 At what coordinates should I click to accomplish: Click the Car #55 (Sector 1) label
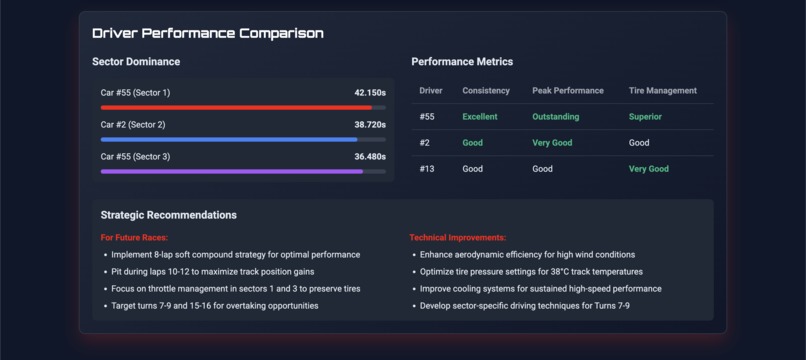135,93
